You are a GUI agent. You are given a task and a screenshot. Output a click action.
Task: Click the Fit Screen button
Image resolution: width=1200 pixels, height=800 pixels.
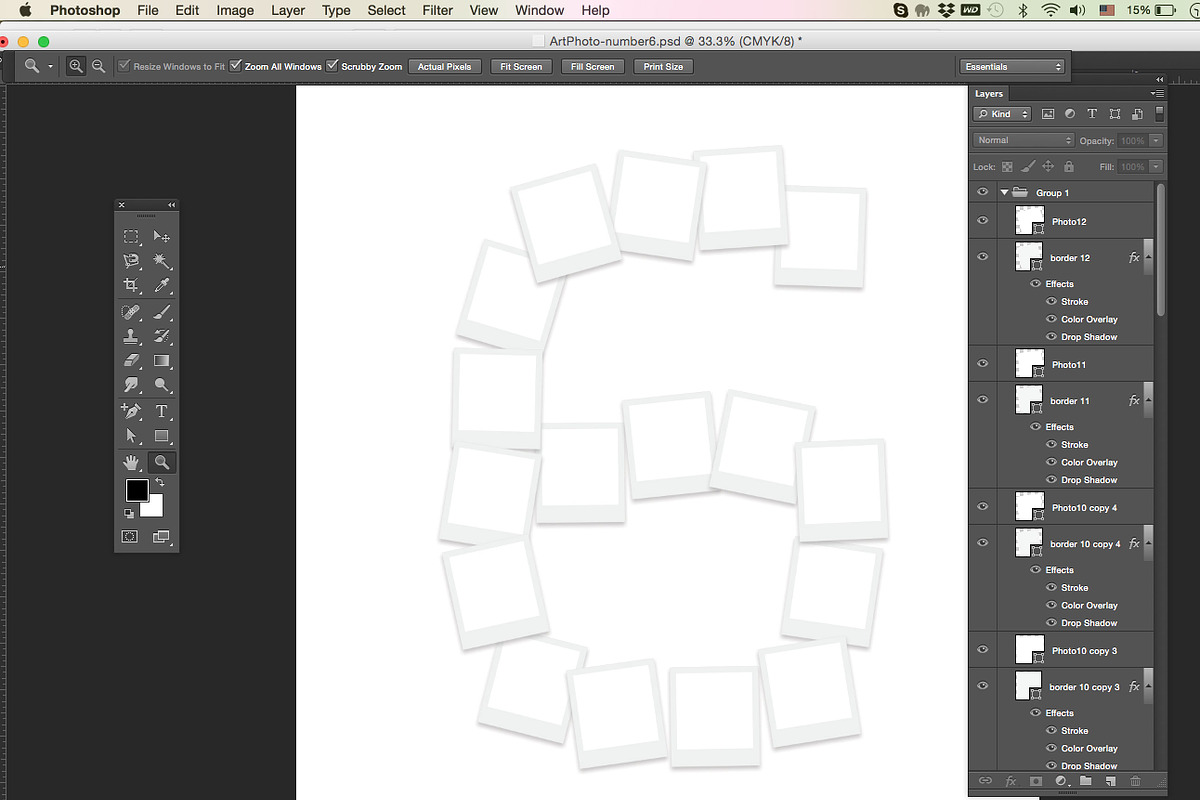tap(521, 67)
